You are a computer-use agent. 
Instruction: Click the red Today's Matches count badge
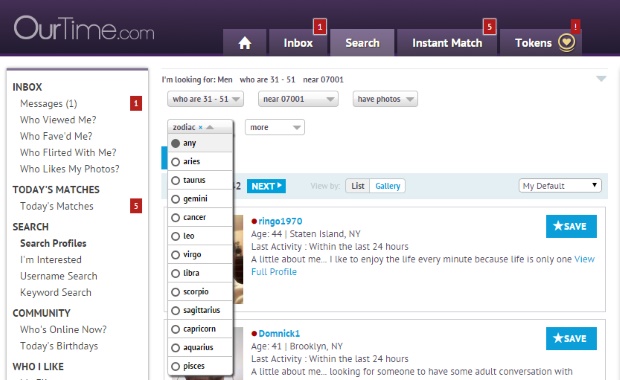[x=136, y=206]
